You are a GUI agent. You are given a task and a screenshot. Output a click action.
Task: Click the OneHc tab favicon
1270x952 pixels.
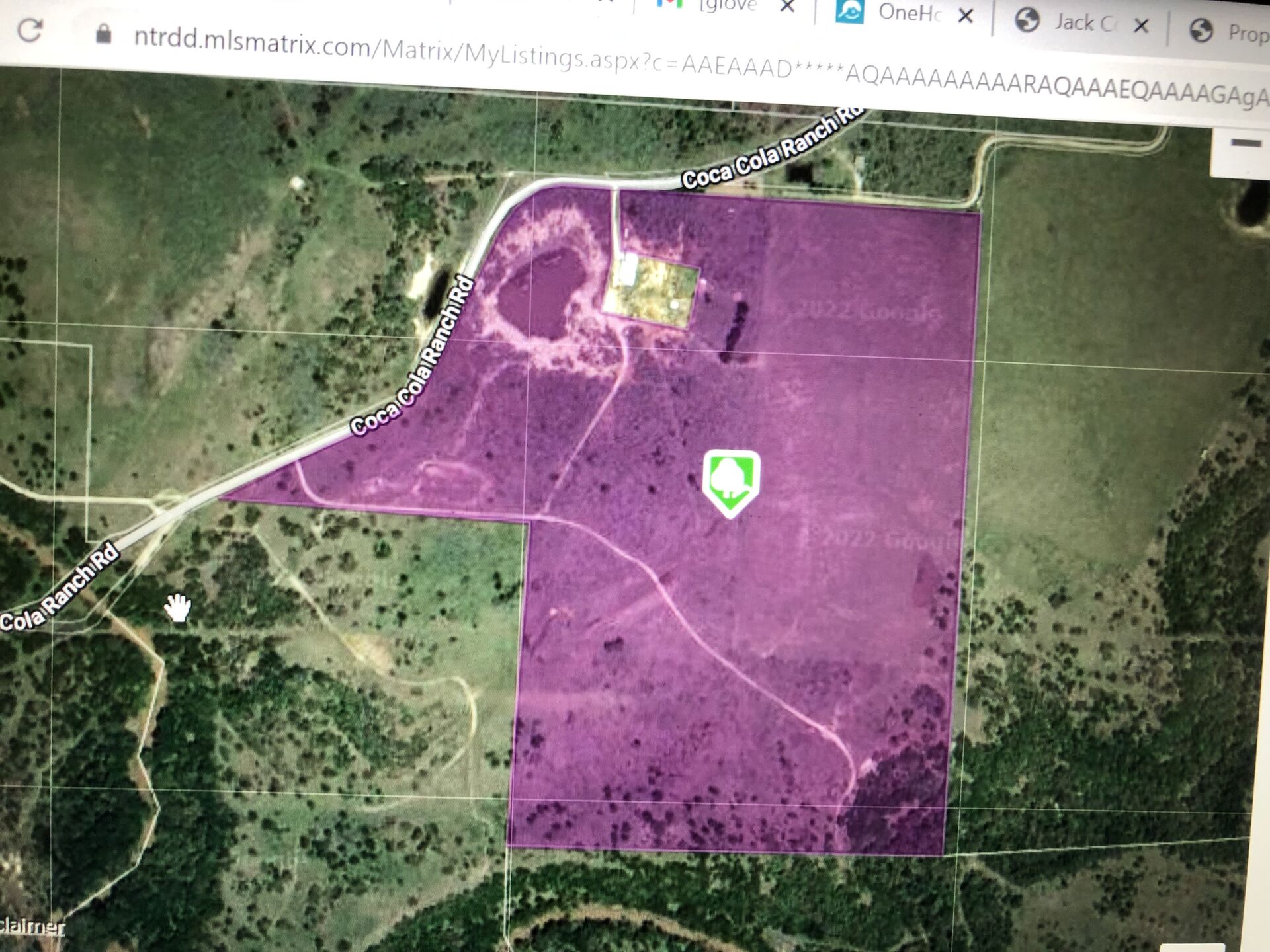[x=849, y=11]
